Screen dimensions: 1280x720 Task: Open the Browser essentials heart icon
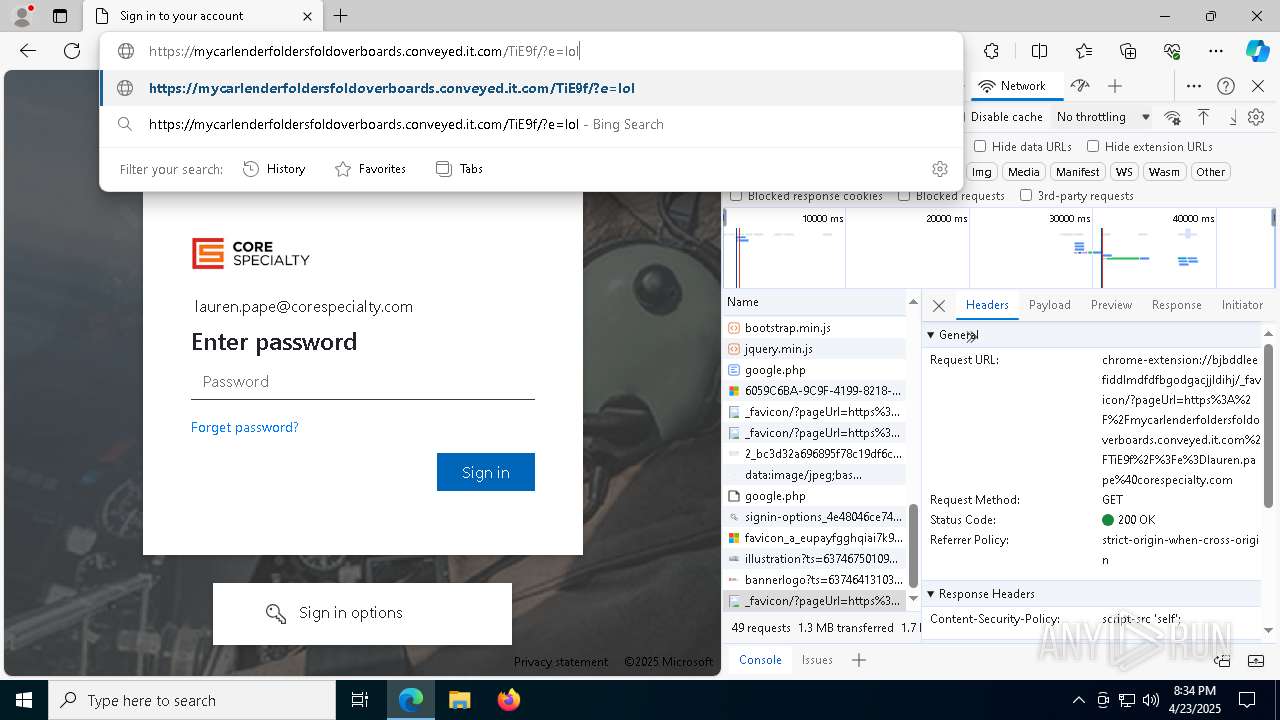[1172, 51]
